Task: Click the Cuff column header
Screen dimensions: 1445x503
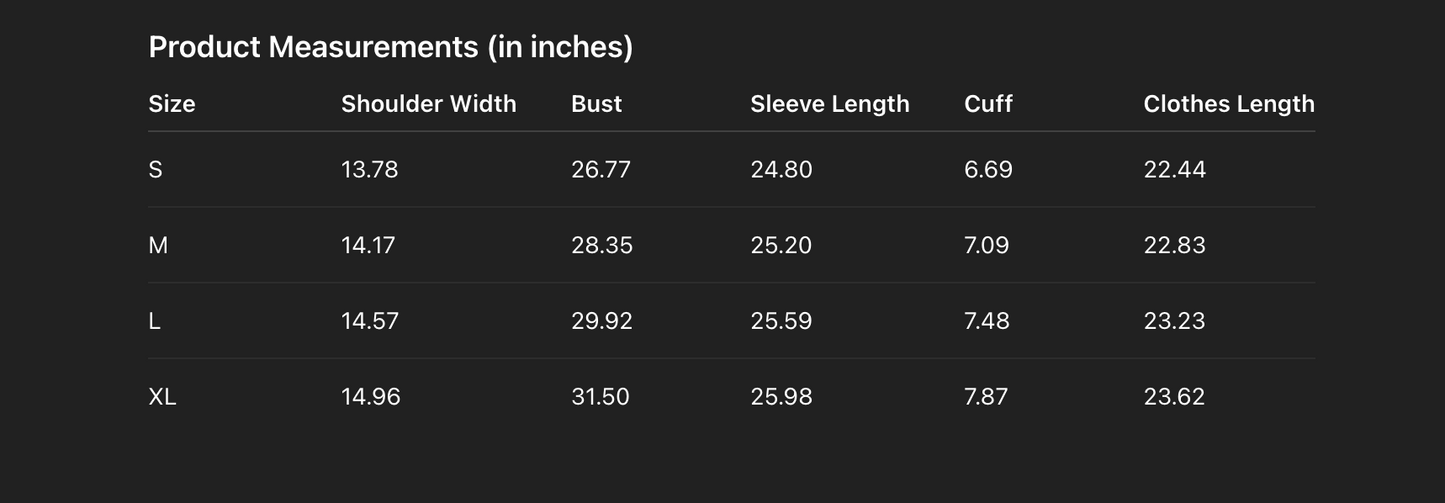Action: point(988,104)
